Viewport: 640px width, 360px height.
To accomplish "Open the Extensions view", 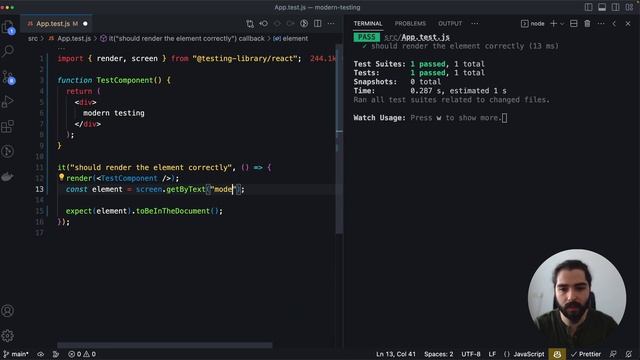I will click(8, 127).
